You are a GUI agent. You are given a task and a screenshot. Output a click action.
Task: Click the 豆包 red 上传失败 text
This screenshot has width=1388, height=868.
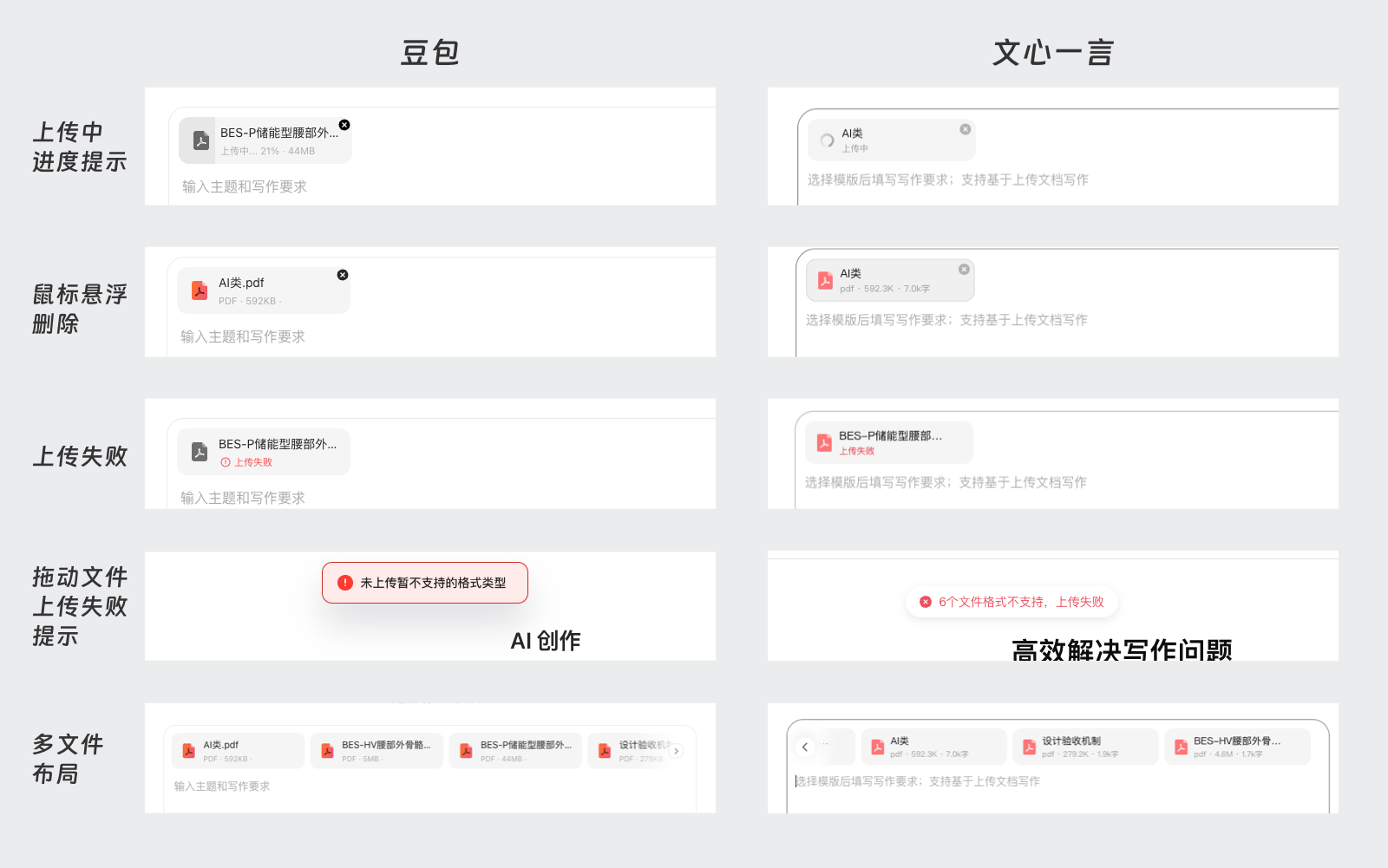pos(253,462)
